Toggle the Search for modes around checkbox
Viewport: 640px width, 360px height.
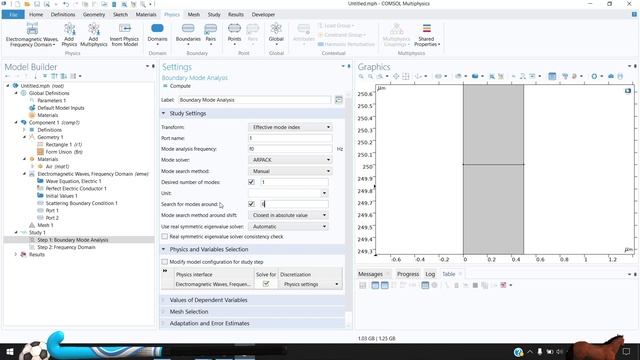(x=251, y=204)
